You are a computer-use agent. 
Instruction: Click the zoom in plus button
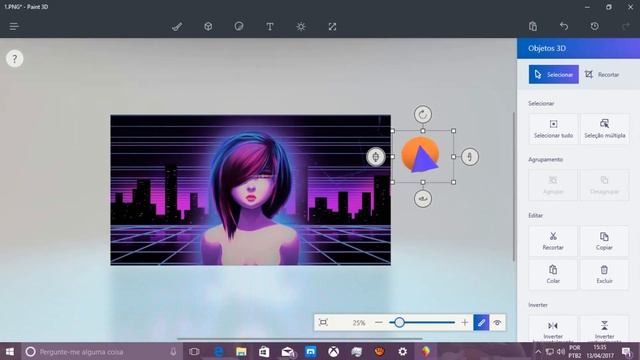464,322
